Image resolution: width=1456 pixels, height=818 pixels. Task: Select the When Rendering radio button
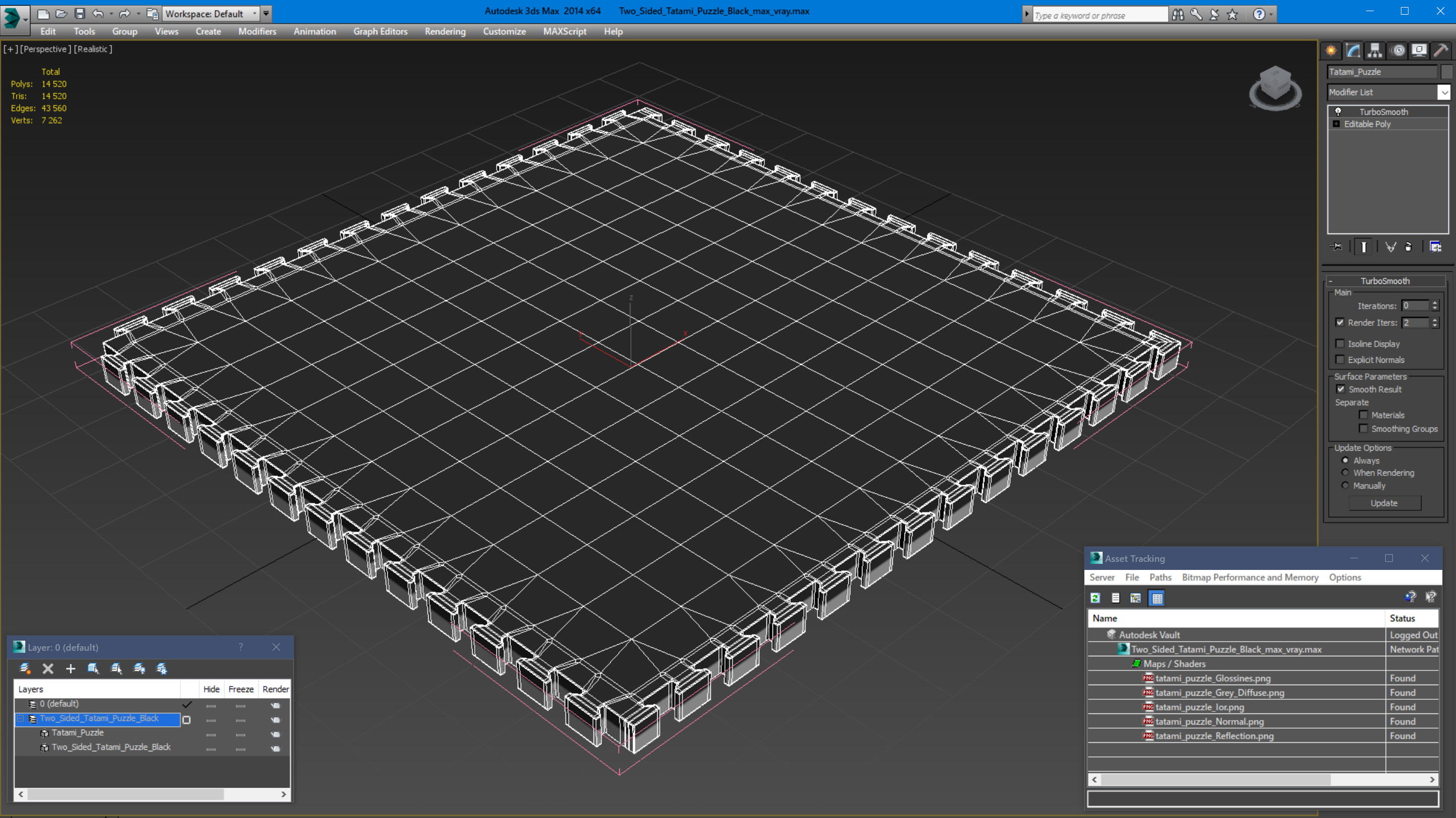pyautogui.click(x=1345, y=473)
